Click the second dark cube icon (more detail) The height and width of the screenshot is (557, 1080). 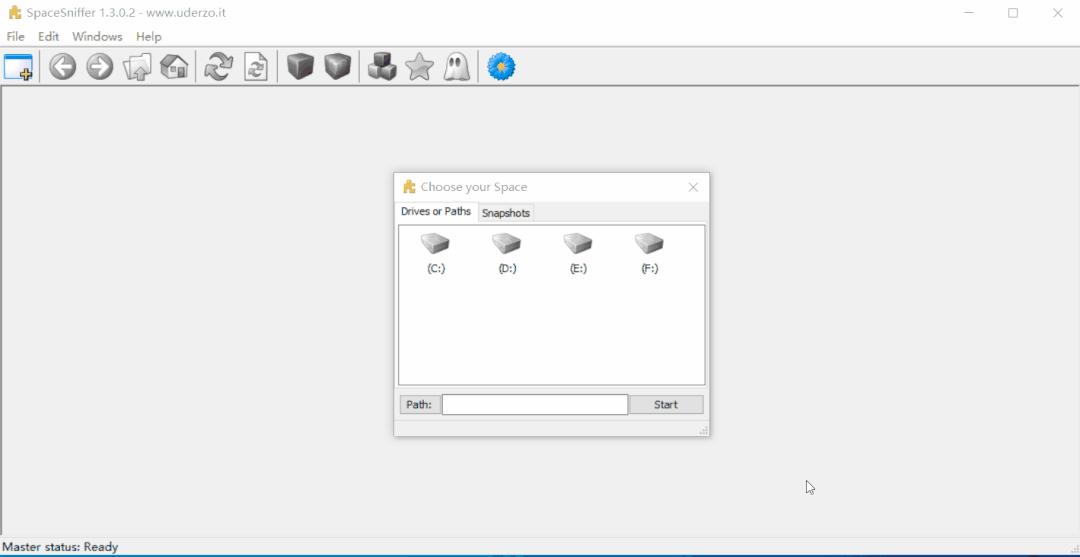click(338, 67)
